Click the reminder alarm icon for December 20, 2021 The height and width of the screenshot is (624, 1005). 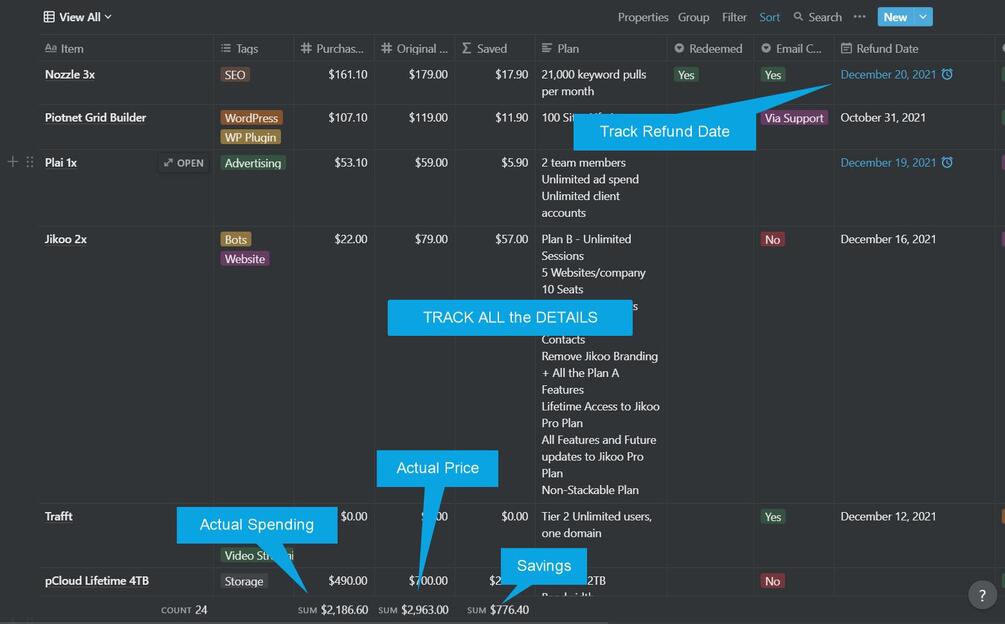(x=947, y=74)
